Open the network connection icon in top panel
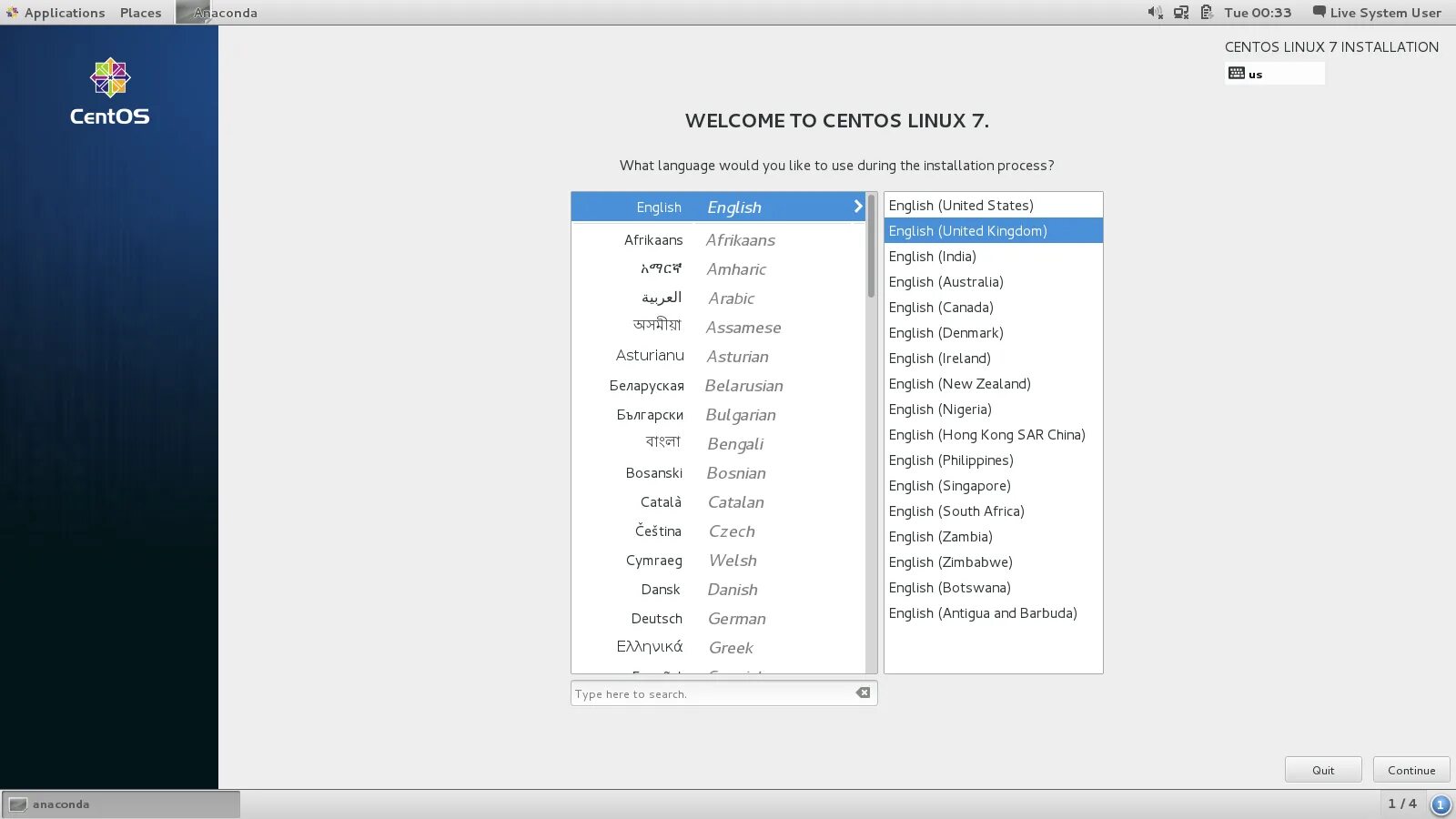 point(1181,13)
